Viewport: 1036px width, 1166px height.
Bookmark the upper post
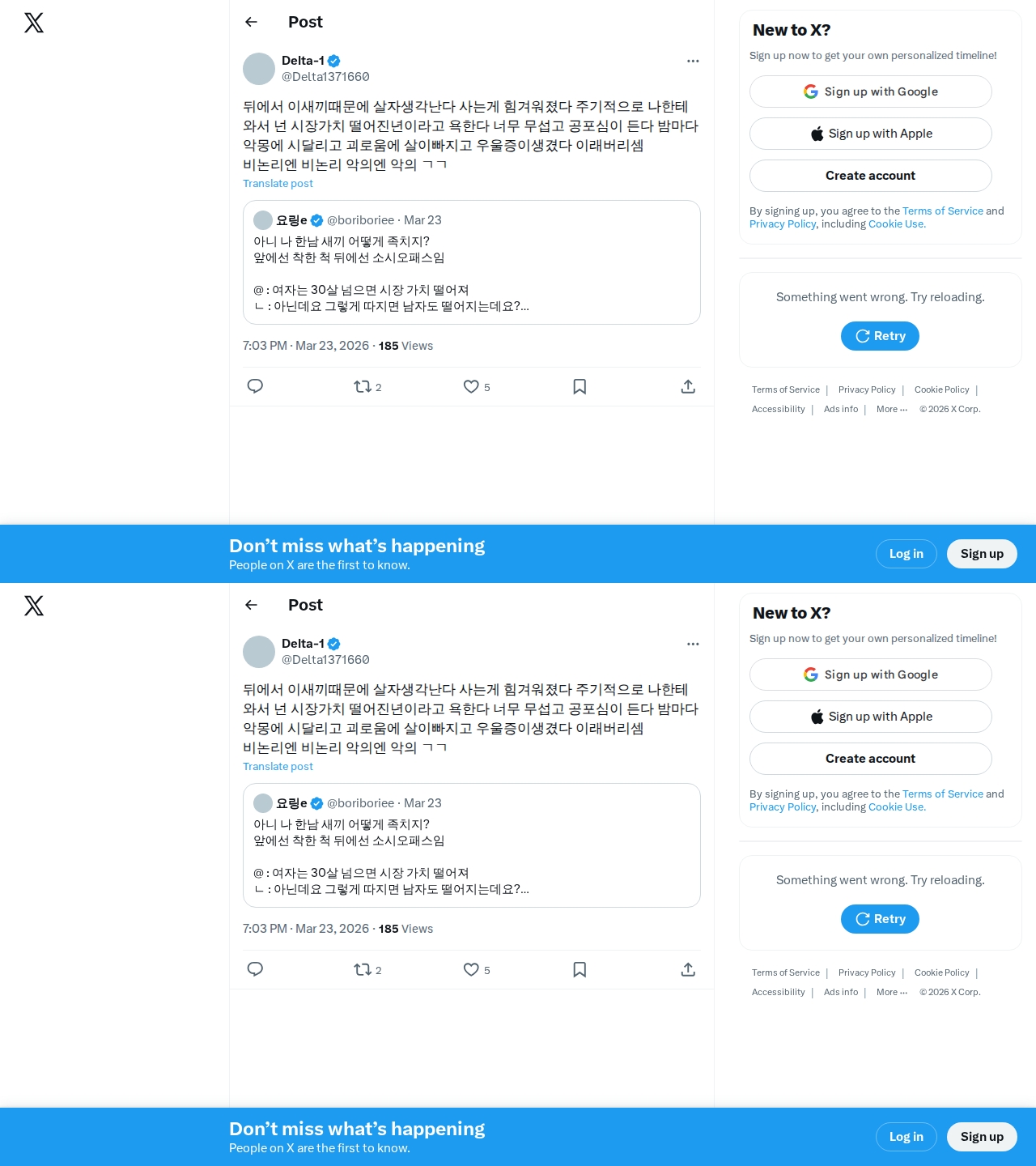[580, 387]
